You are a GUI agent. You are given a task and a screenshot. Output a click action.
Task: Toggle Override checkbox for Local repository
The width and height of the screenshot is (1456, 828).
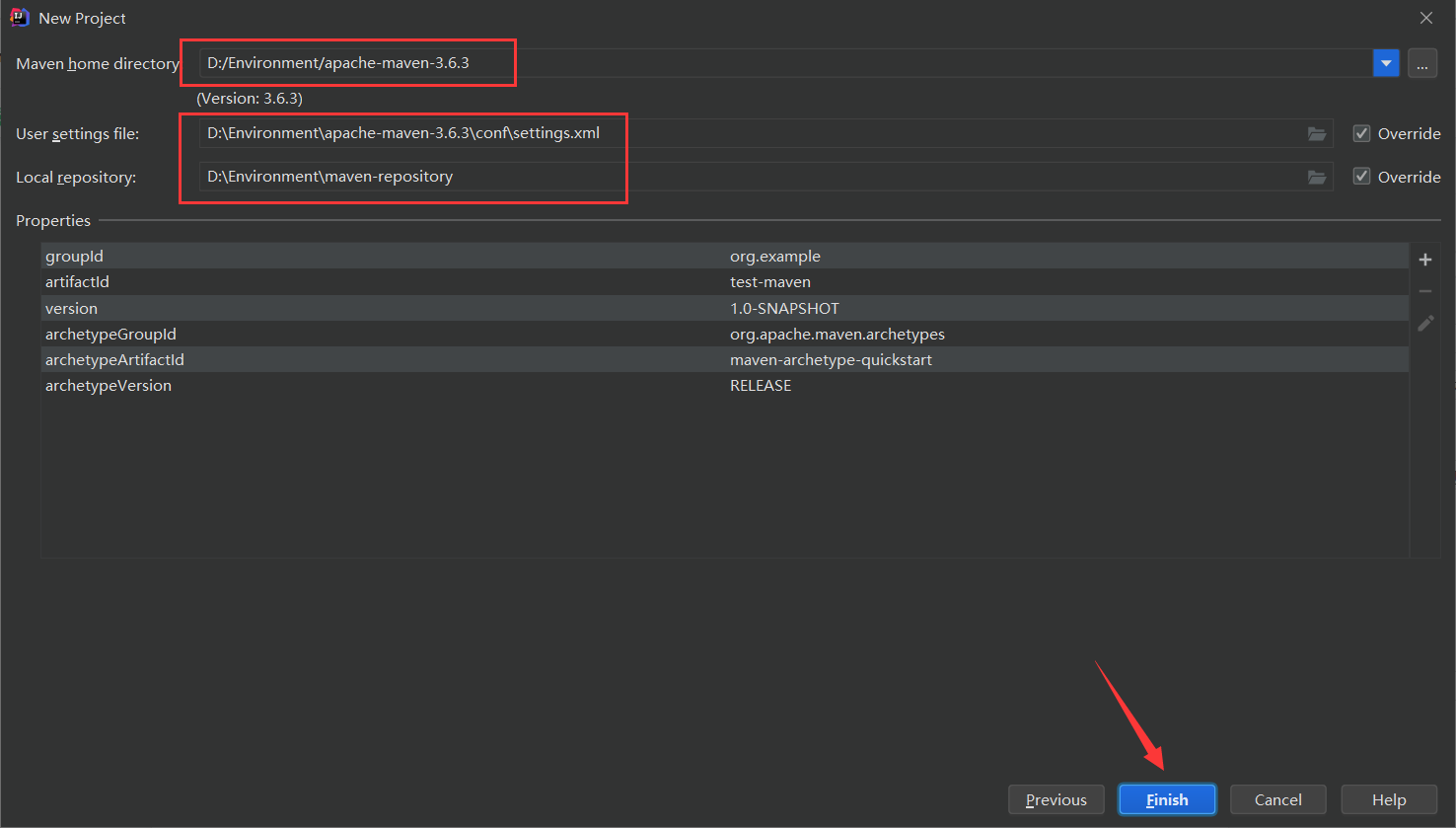coord(1361,177)
